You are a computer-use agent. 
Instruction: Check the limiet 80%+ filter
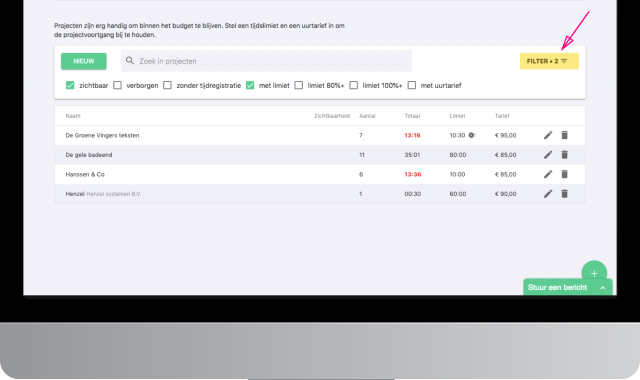point(299,85)
